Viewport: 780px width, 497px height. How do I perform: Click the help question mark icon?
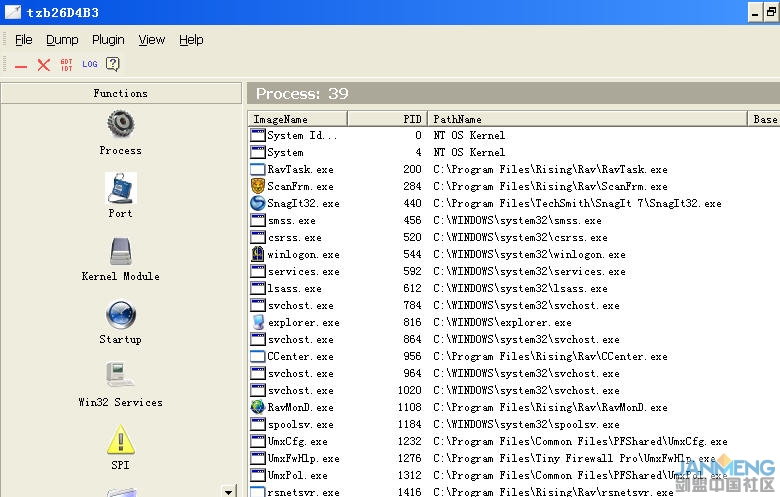[113, 65]
